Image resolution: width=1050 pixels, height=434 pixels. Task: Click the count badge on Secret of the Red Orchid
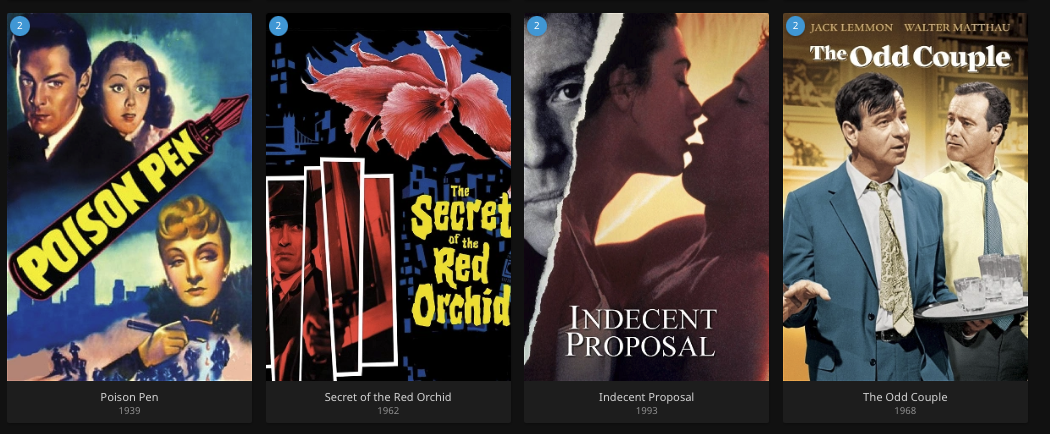279,26
